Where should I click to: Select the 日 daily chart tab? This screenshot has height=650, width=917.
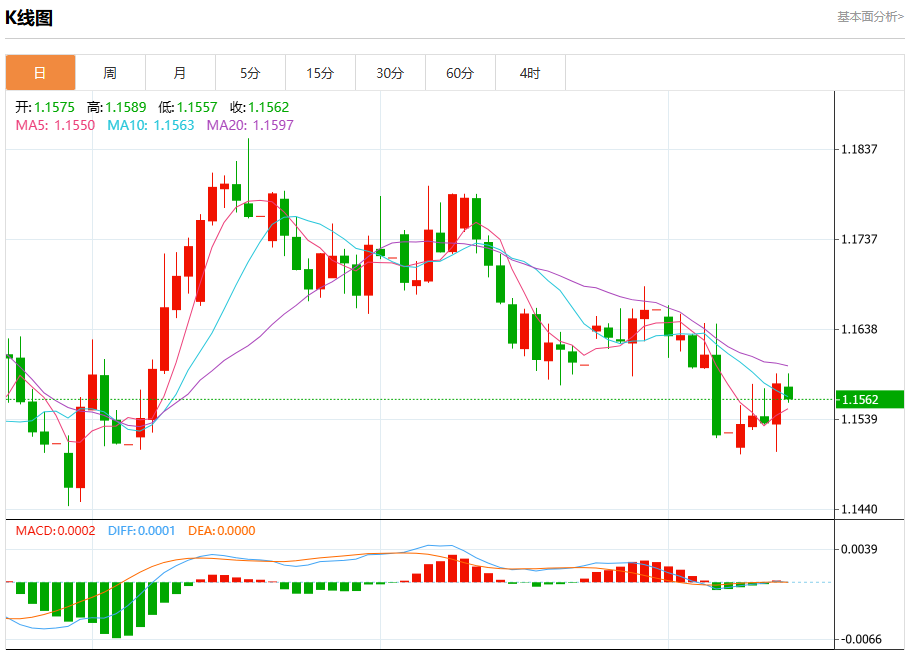[40, 73]
